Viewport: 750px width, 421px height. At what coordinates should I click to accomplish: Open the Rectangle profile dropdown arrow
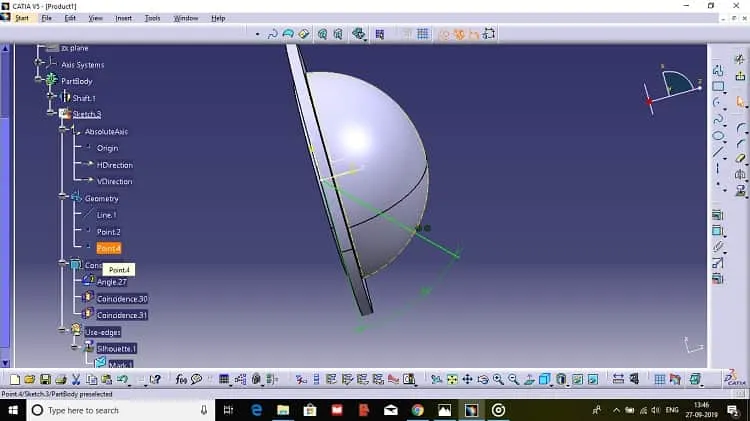(725, 92)
